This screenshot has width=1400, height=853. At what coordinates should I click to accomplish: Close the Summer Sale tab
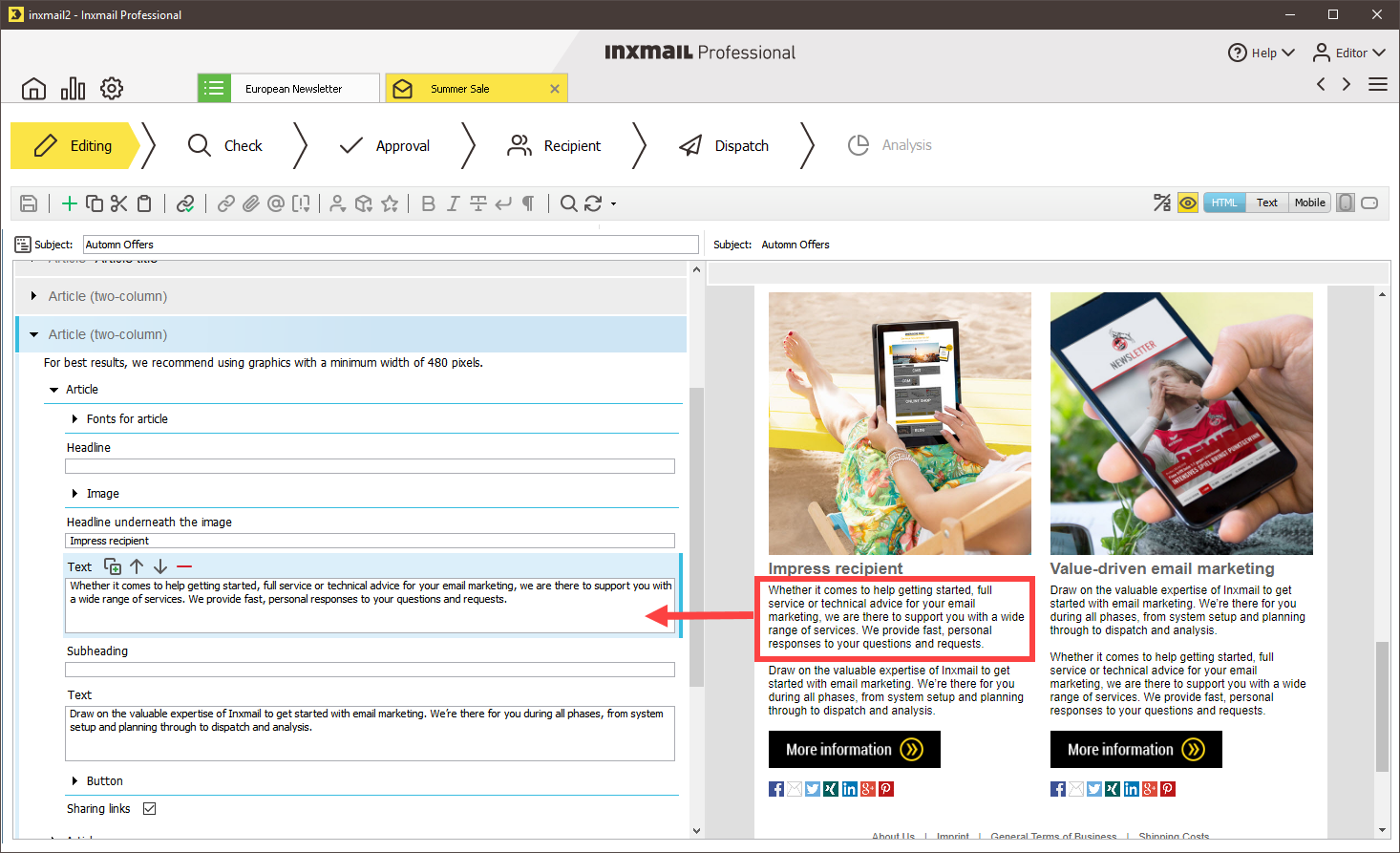[x=555, y=88]
